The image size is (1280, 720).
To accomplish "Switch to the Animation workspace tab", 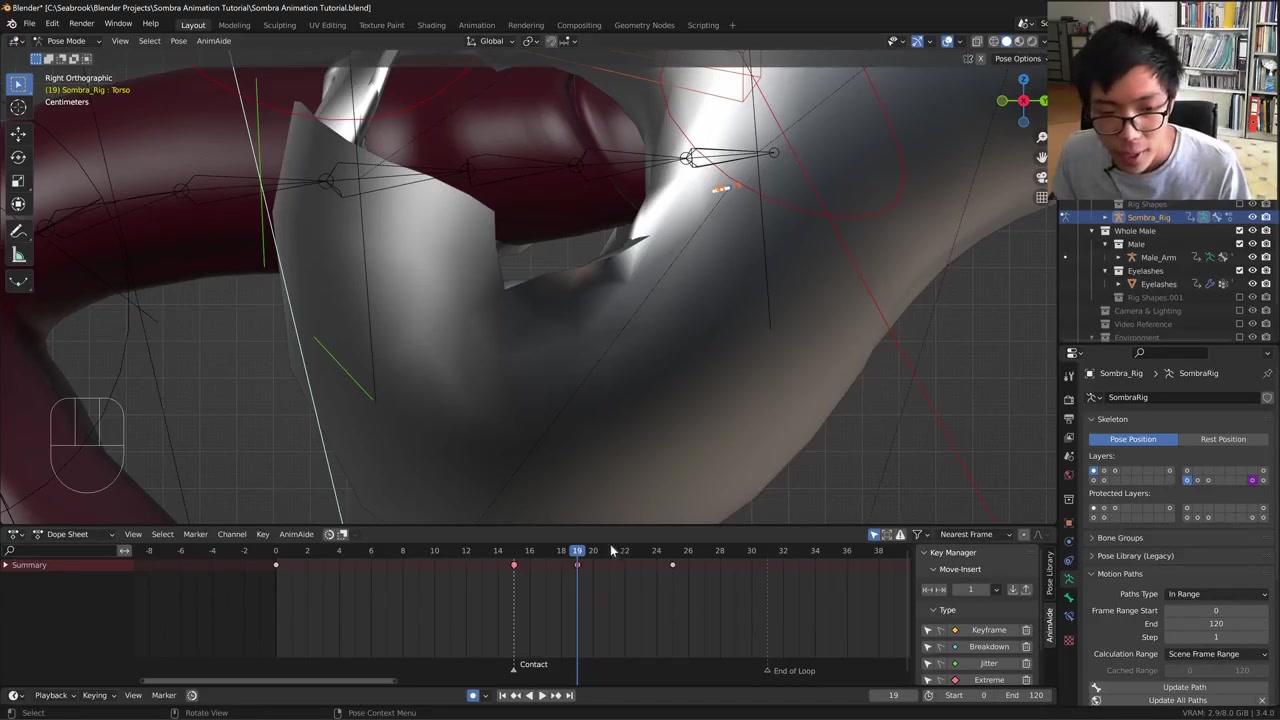I will click(476, 25).
